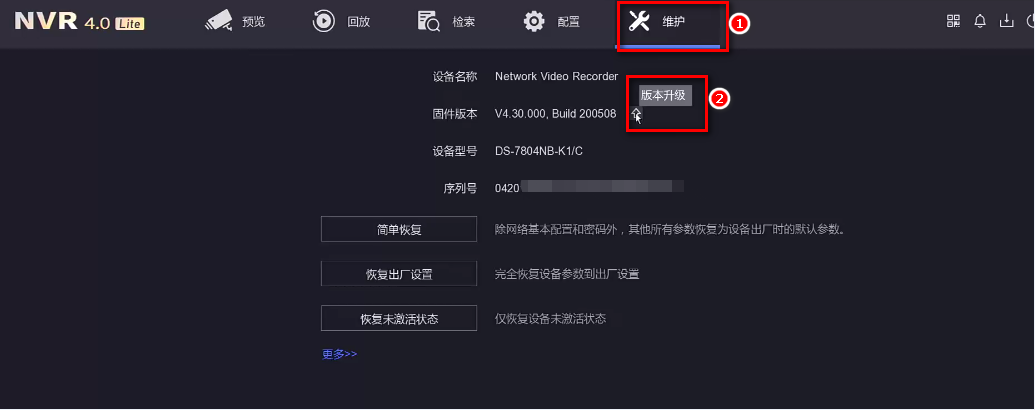Click the circular playback icon for 回放
This screenshot has height=410, width=1035.
click(x=323, y=21)
